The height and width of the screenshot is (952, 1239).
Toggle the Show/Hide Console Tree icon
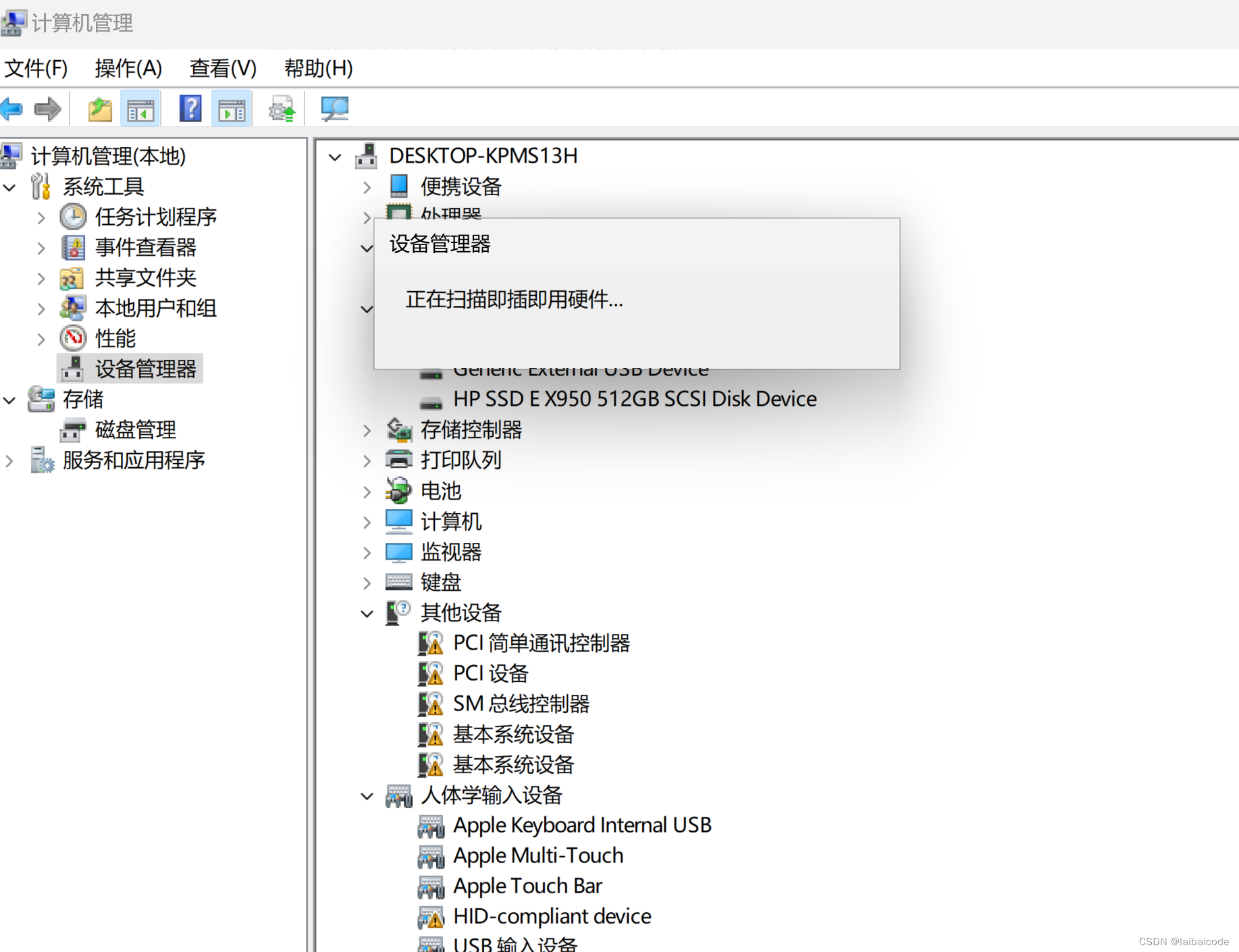click(140, 109)
